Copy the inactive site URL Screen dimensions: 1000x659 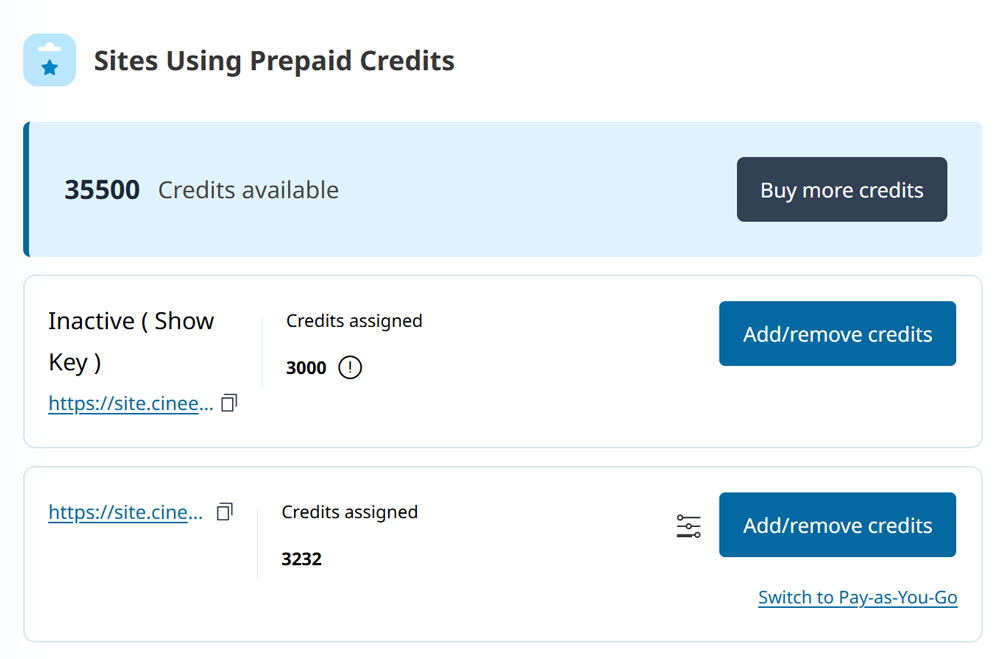click(x=229, y=403)
